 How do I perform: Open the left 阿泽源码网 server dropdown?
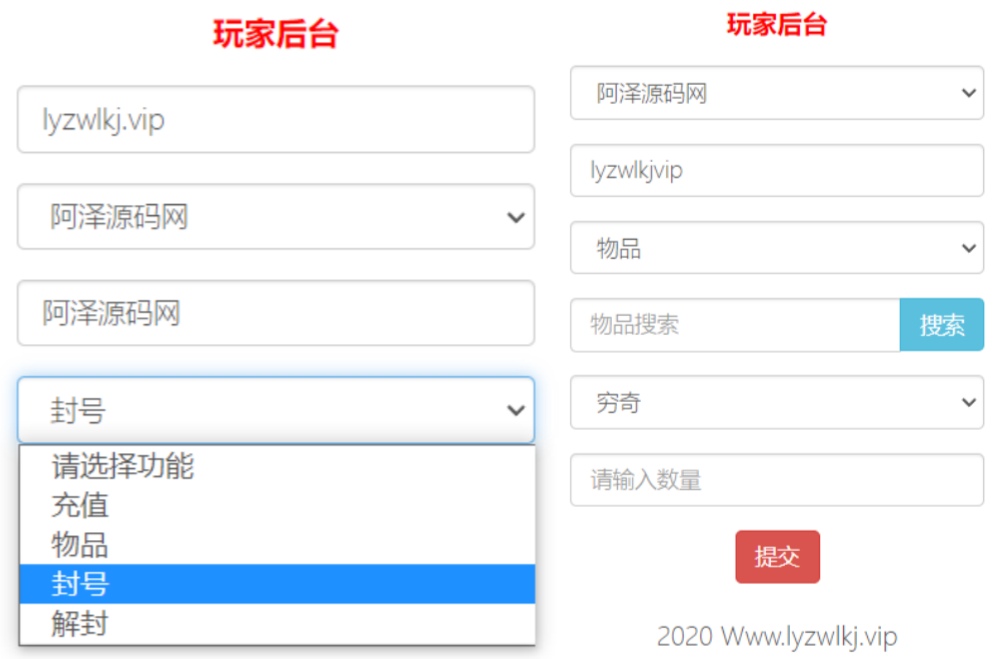pyautogui.click(x=275, y=216)
